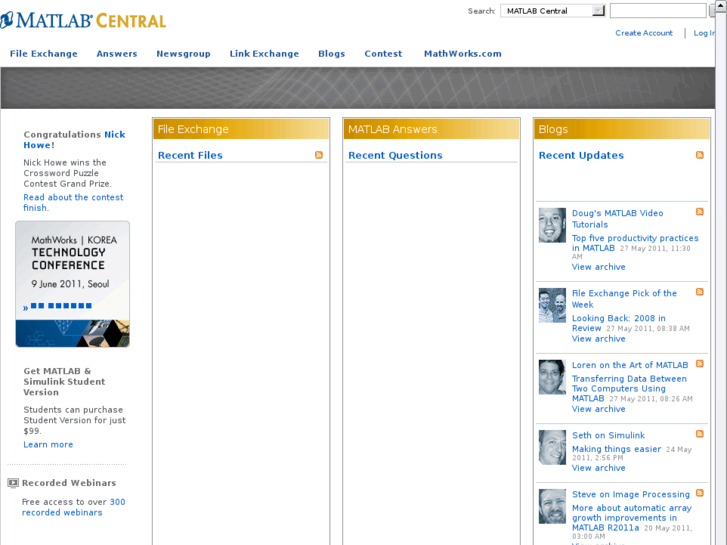This screenshot has width=727, height=545.
Task: View archive for Pick of the Week
Action: point(598,339)
